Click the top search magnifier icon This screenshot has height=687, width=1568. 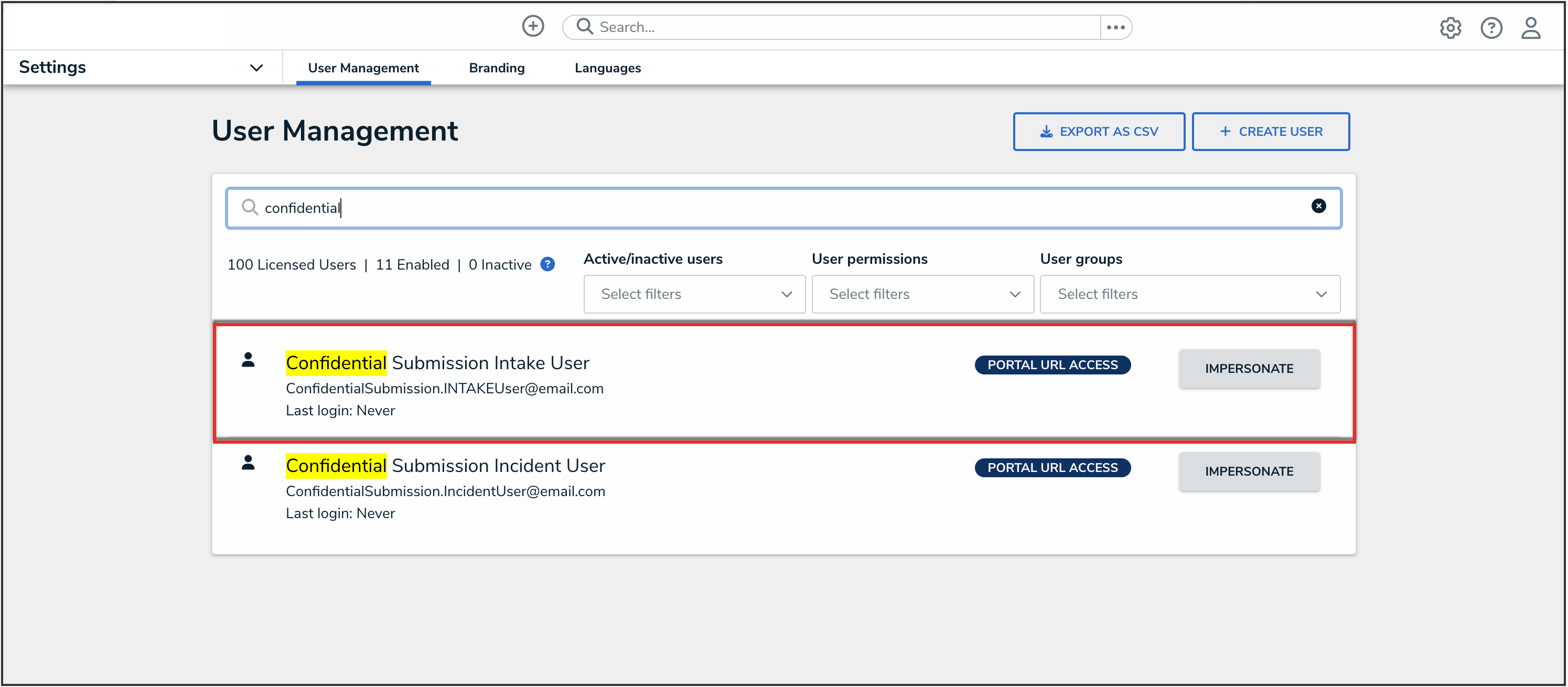pos(584,27)
